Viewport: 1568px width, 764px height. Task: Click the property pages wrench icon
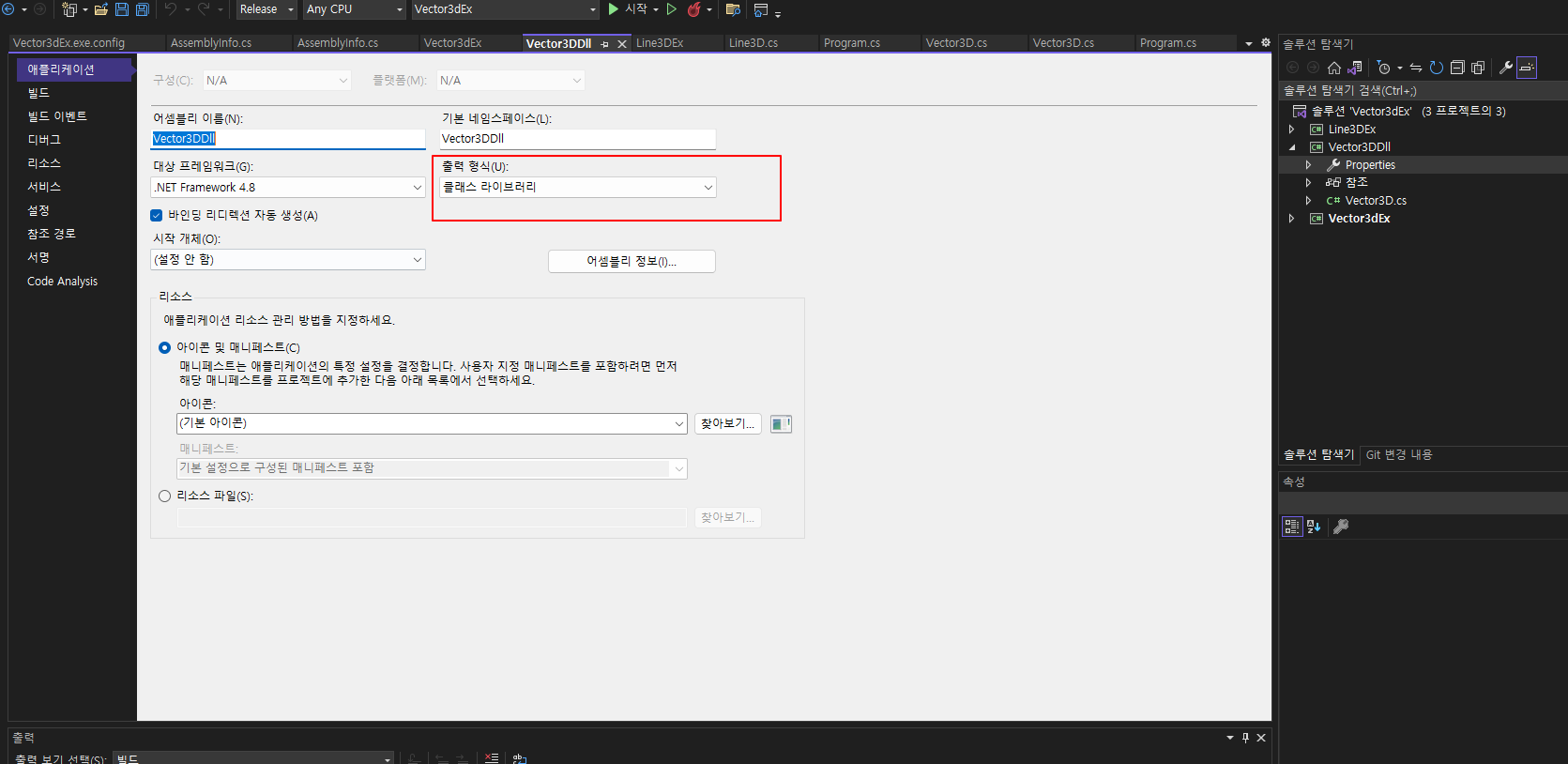pyautogui.click(x=1341, y=527)
